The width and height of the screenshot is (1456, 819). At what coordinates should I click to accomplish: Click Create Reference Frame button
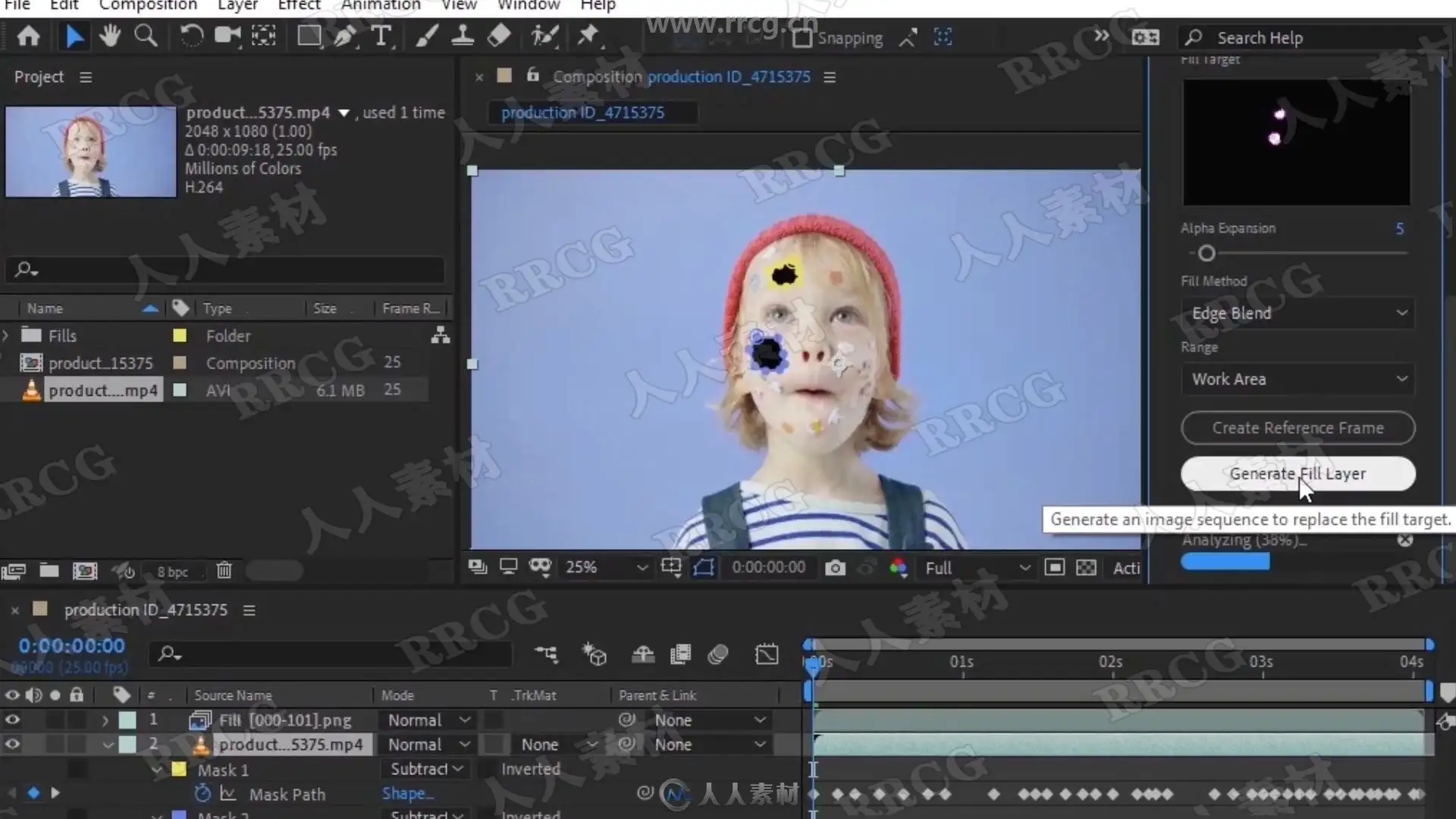pos(1298,428)
